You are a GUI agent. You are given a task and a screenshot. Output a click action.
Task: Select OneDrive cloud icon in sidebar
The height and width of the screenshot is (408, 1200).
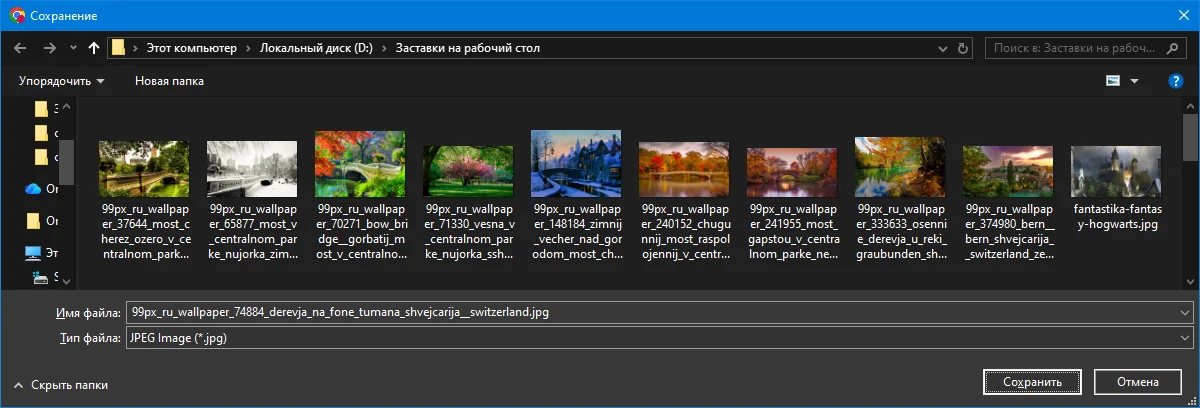[33, 188]
